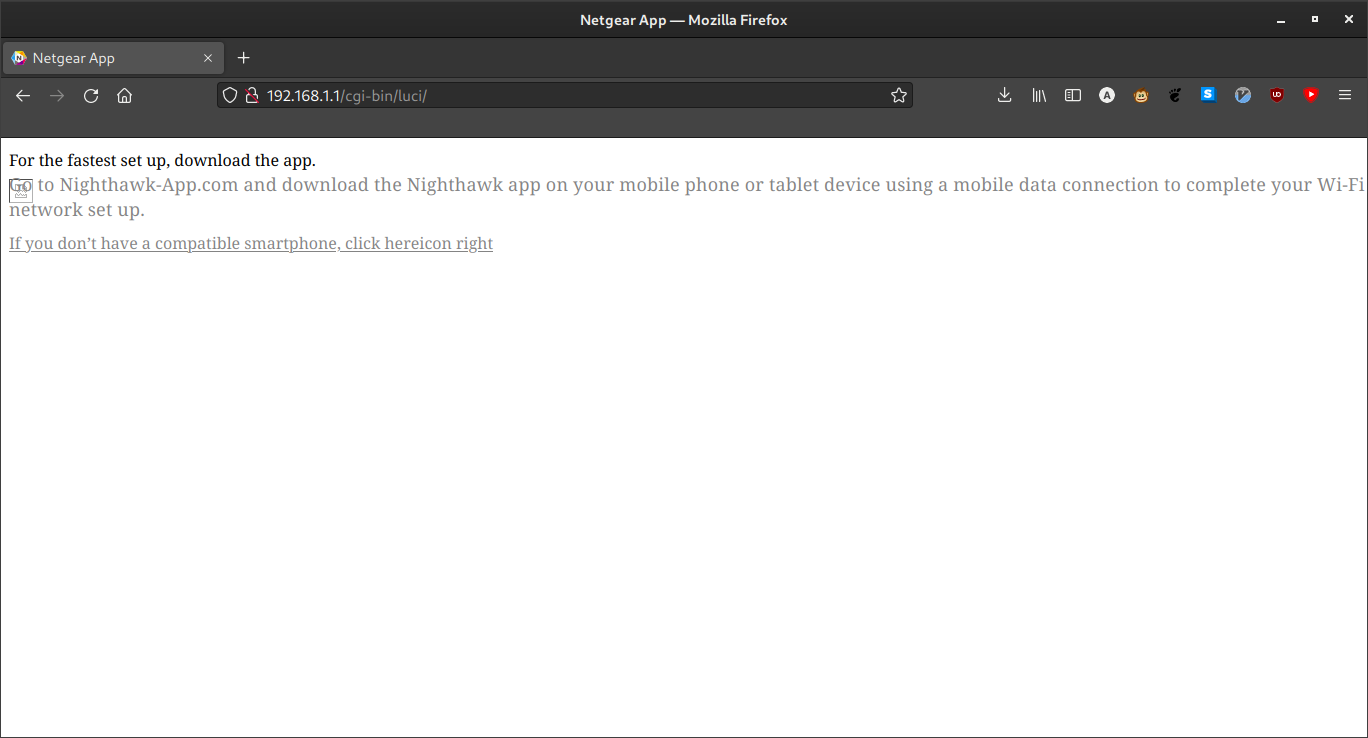The image size is (1368, 738).
Task: Open the Downloads panel
Action: (x=1005, y=96)
